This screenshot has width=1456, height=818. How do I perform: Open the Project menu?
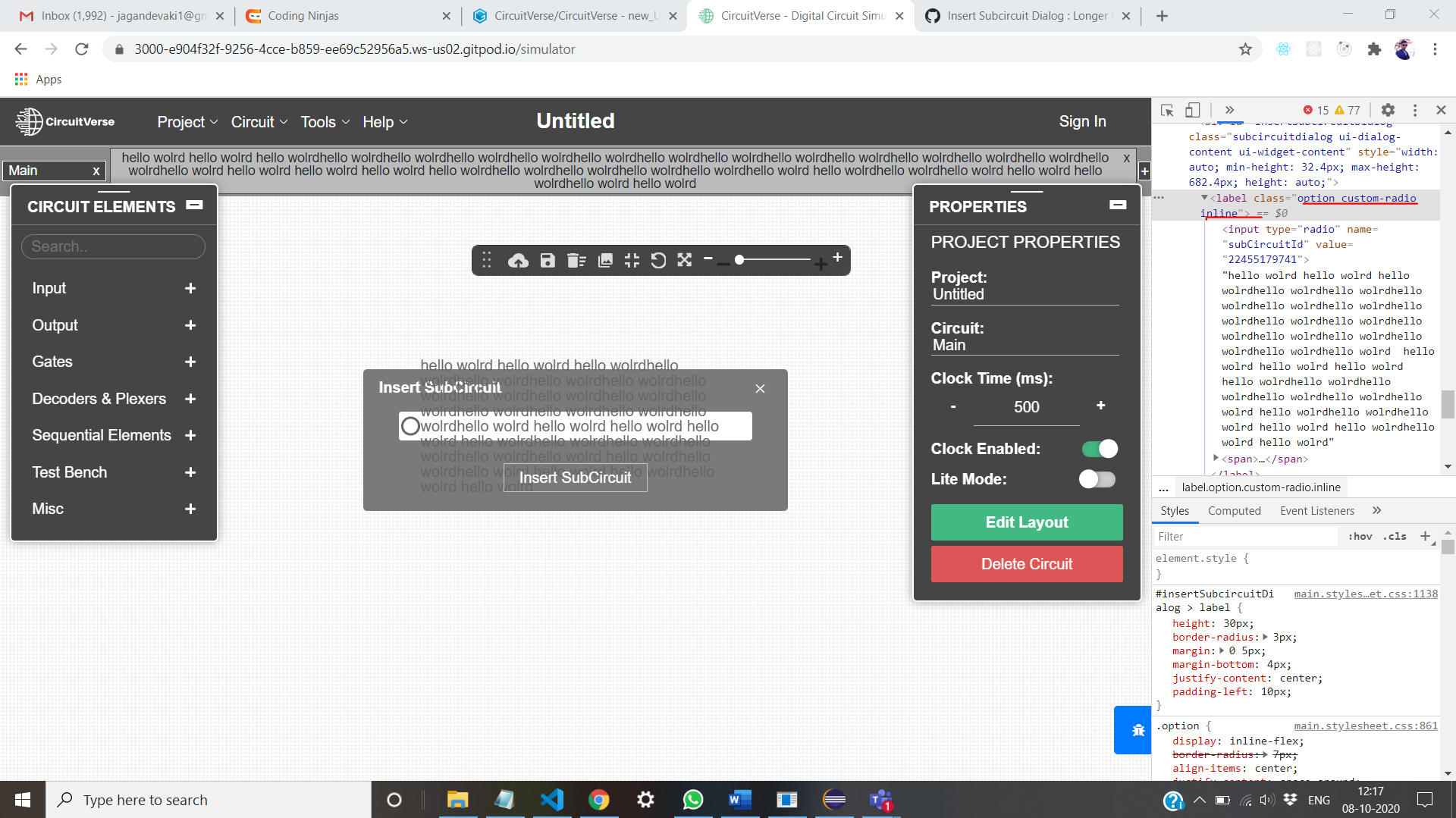tap(182, 121)
